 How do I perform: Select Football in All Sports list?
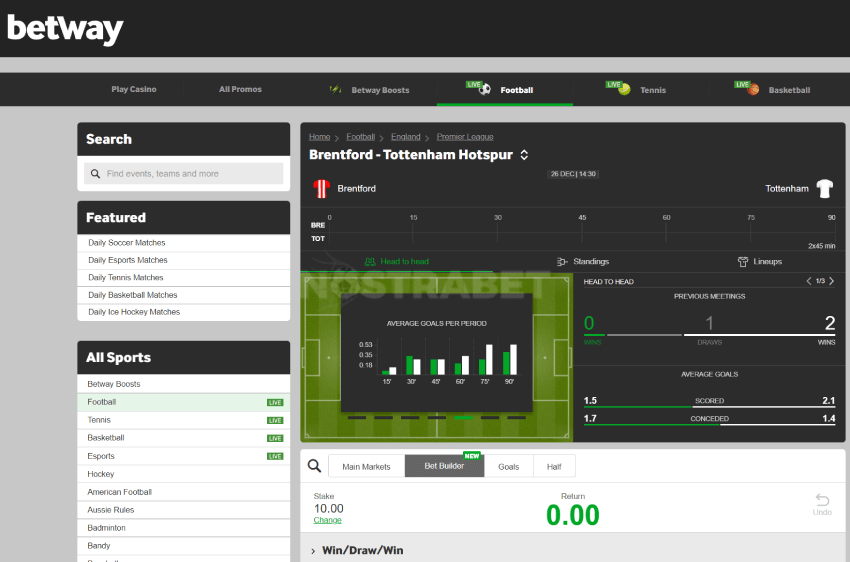[x=184, y=402]
